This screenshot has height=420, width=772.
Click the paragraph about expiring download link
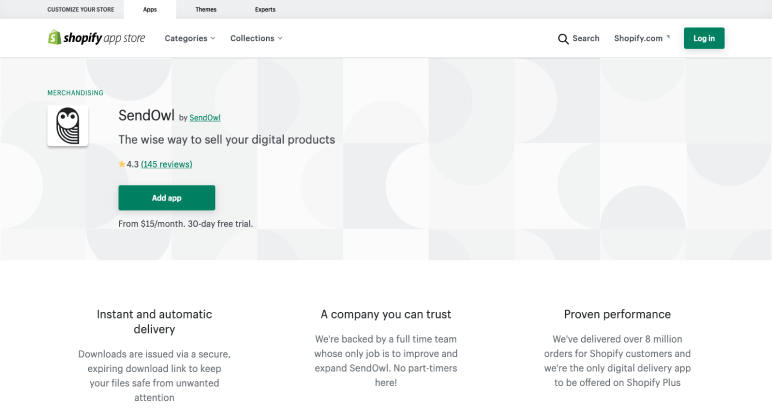[154, 375]
